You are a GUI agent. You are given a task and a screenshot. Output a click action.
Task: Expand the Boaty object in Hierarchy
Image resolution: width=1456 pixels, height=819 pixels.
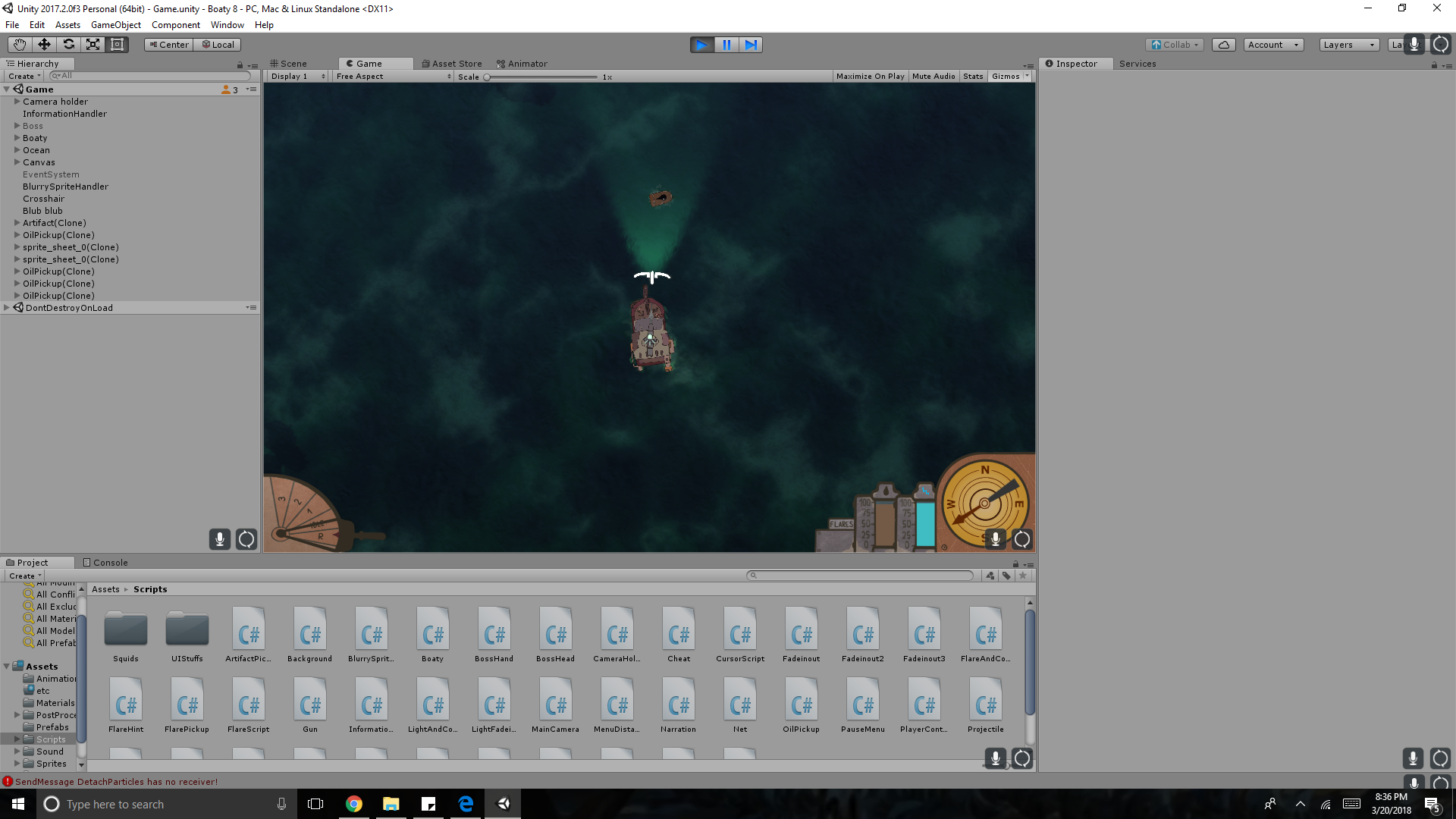point(17,138)
